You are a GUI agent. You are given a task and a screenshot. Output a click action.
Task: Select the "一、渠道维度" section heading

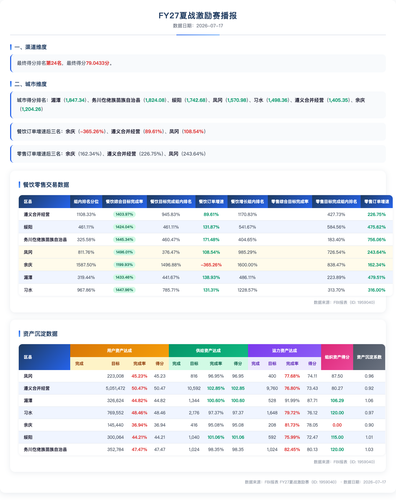(x=30, y=47)
